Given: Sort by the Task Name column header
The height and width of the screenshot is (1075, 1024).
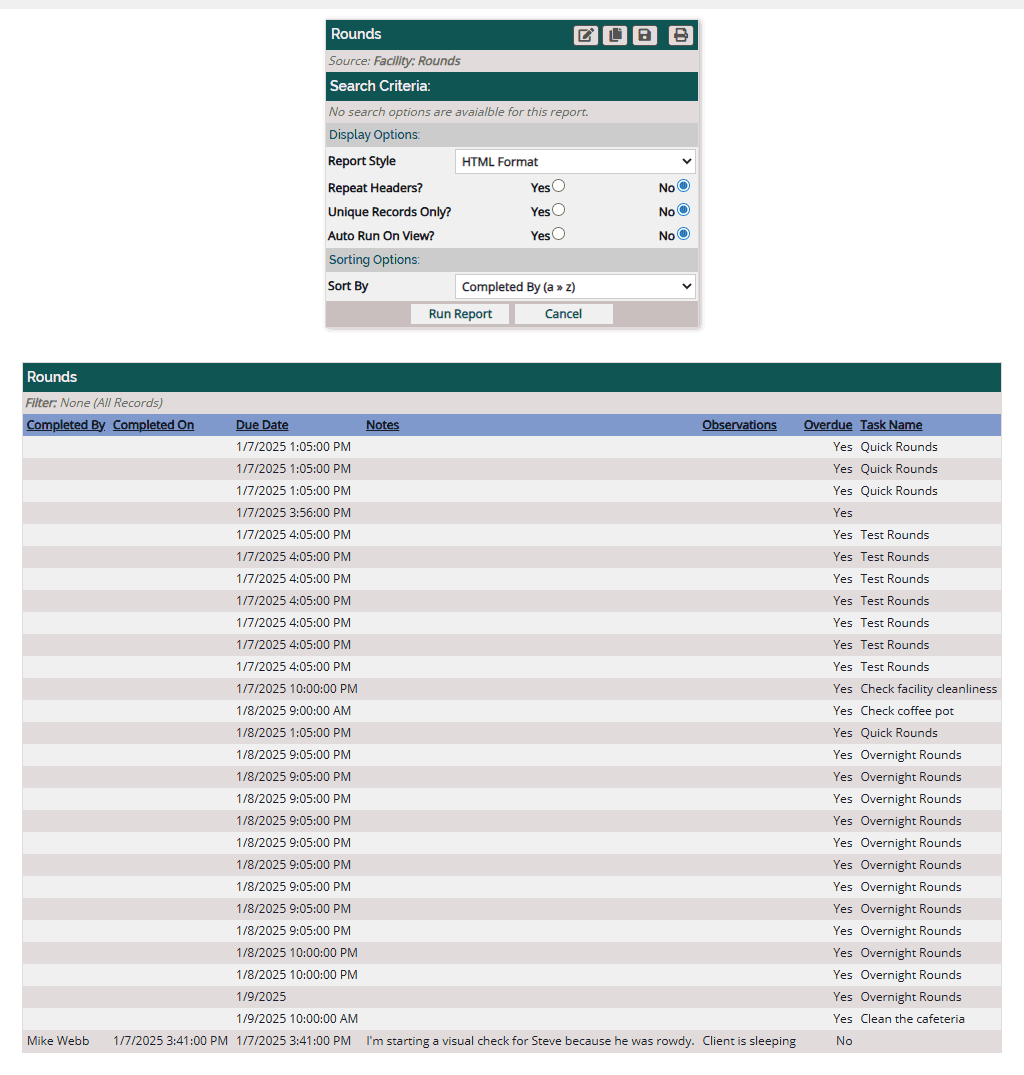Looking at the screenshot, I should point(891,425).
